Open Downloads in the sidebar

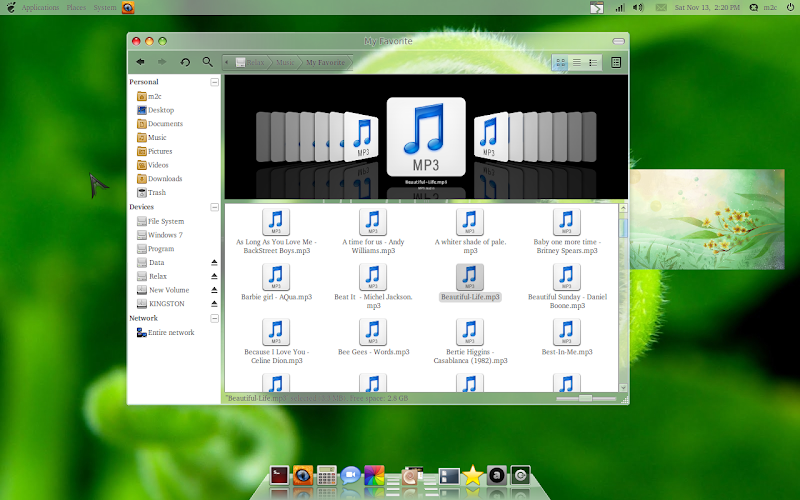[160, 179]
